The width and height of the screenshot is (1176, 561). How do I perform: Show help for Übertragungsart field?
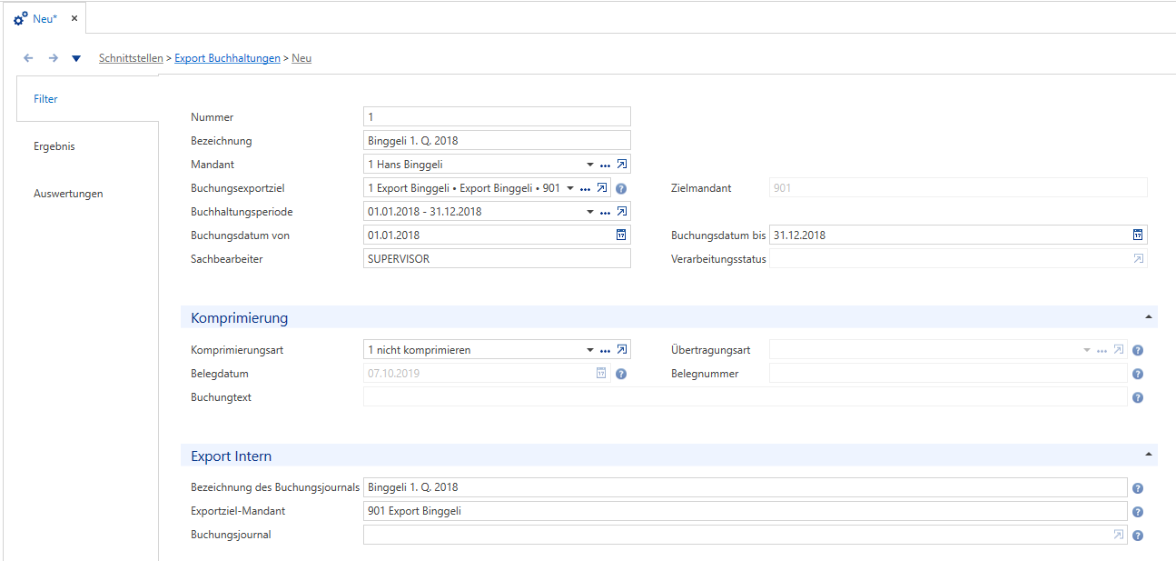tap(1138, 350)
